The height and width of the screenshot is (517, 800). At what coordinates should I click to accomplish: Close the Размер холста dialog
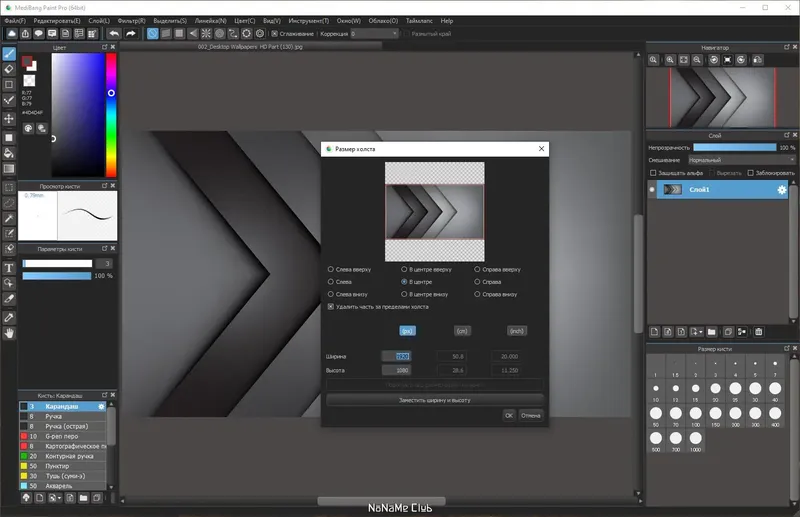(541, 149)
